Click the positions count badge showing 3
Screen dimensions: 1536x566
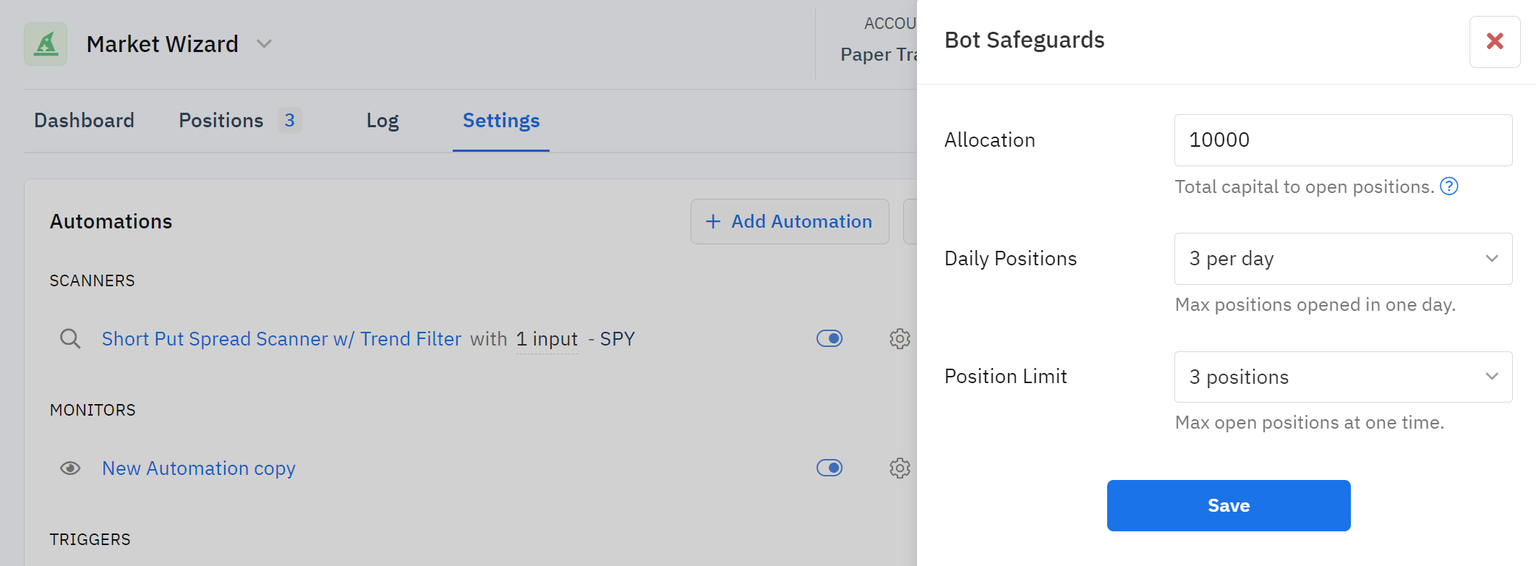click(289, 120)
